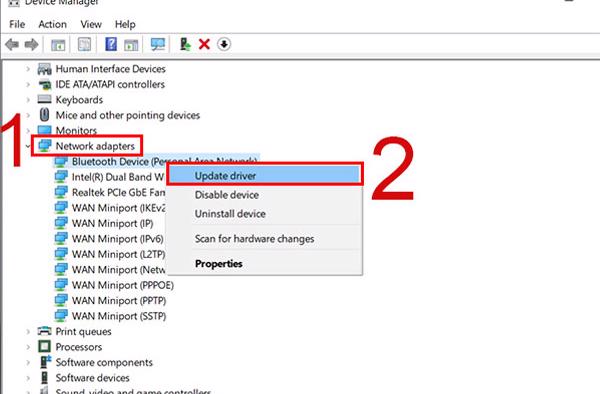
Task: Choose Scan for hardware changes context entry
Action: (265, 239)
